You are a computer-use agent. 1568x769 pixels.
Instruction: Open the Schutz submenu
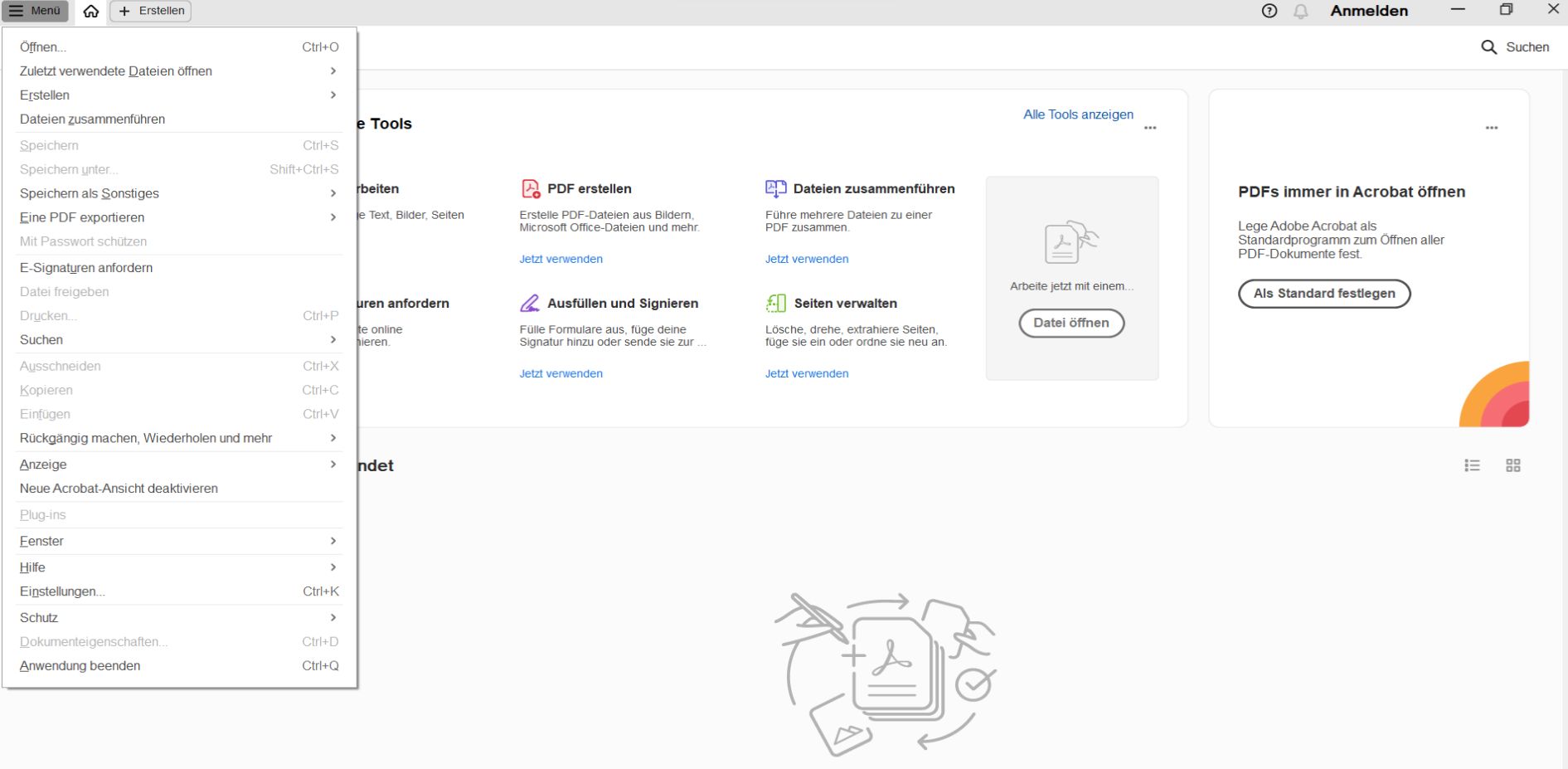click(38, 617)
